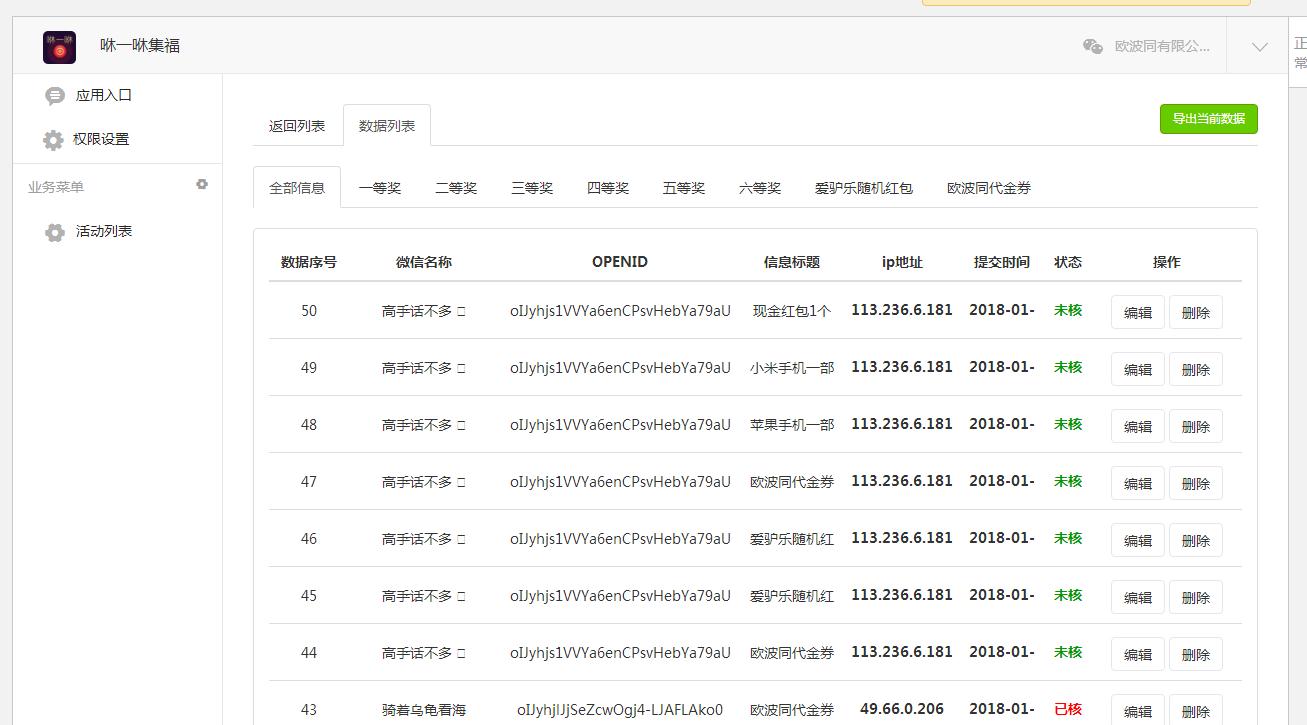
Task: Select the 欧波同代金券 filter tab
Action: pyautogui.click(x=989, y=188)
